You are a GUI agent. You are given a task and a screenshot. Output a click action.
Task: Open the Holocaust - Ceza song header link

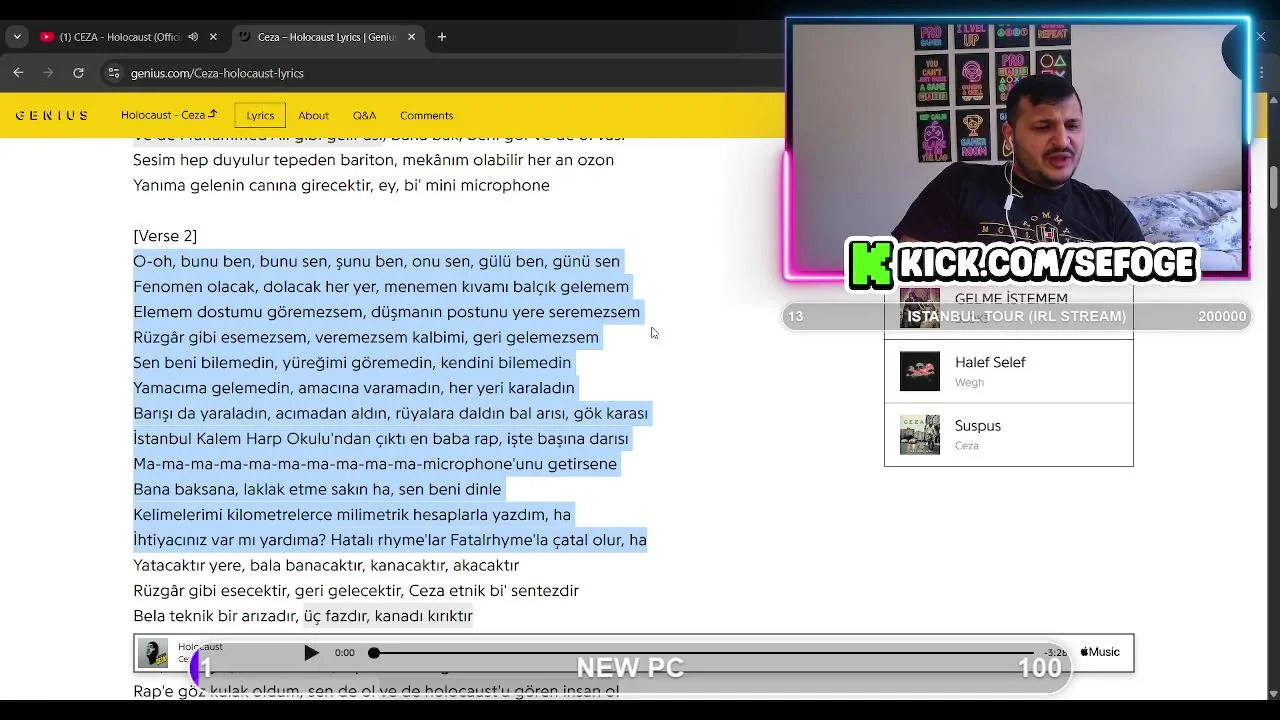169,115
